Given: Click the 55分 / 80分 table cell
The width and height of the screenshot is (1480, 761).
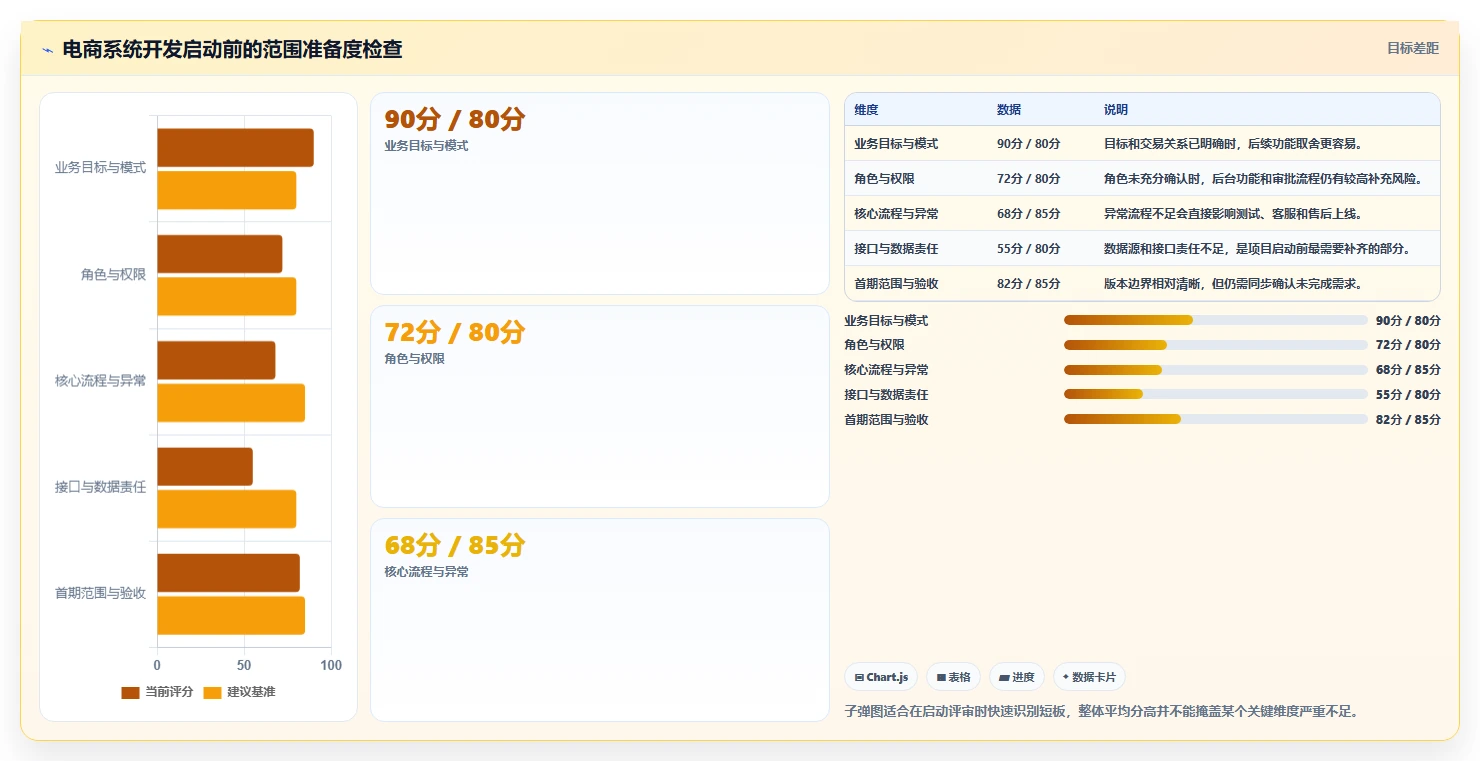Looking at the screenshot, I should click(1029, 249).
